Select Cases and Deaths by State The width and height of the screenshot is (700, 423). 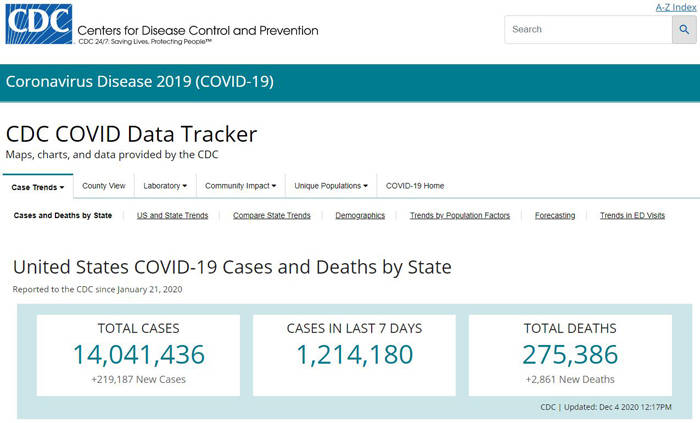[x=63, y=215]
